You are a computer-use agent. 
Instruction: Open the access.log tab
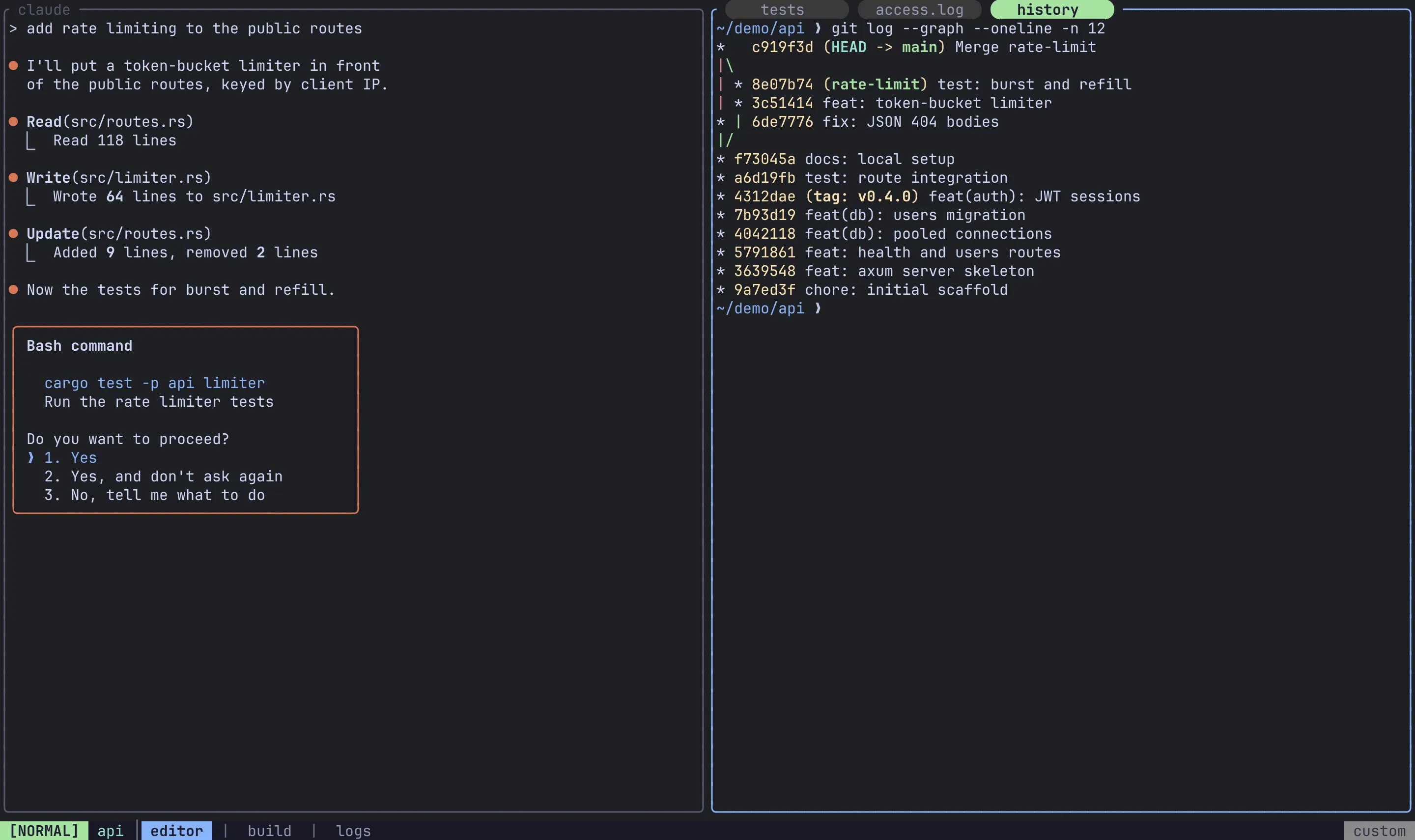(919, 10)
